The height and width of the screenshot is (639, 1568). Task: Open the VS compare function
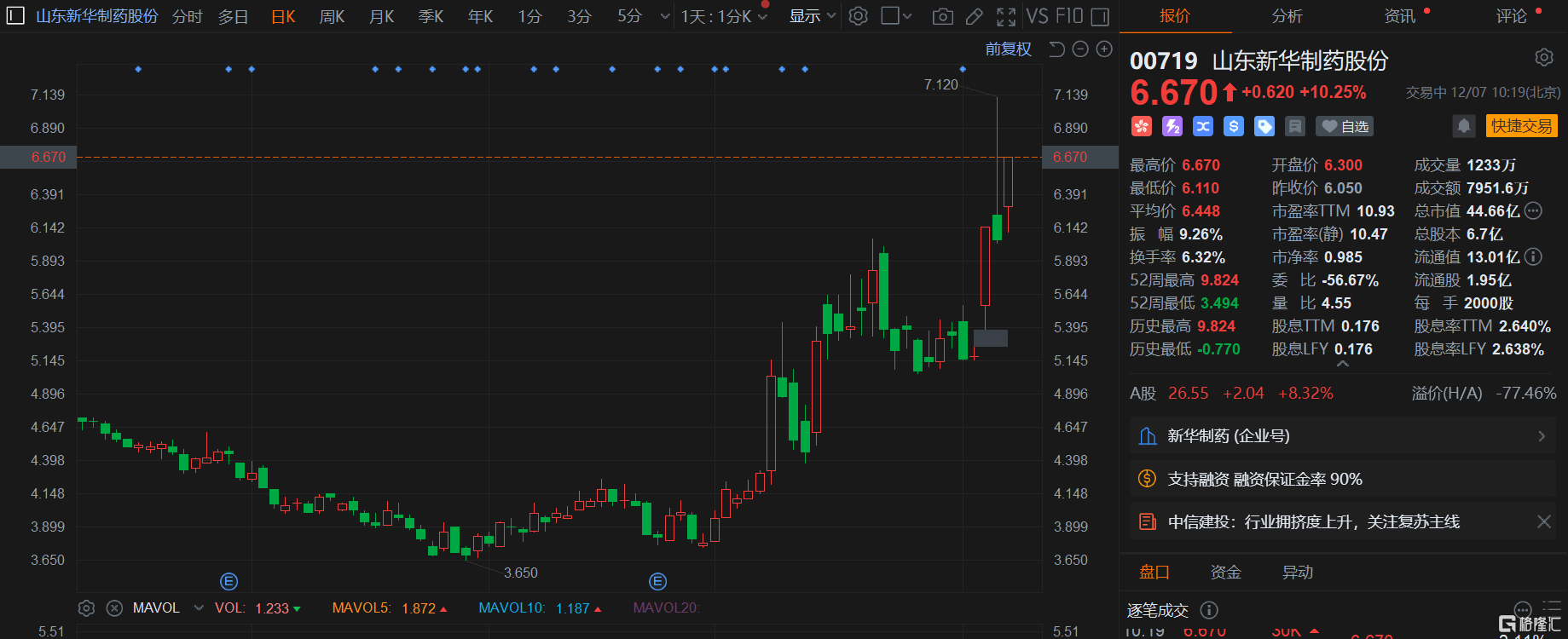point(1038,16)
